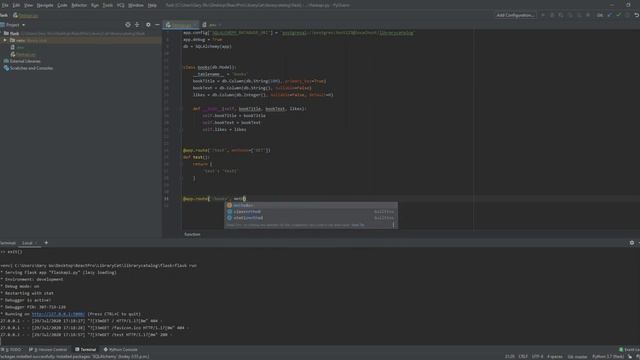Image resolution: width=640 pixels, height=360 pixels.
Task: Select flaskapi.py in Project tree
Action: [24, 54]
